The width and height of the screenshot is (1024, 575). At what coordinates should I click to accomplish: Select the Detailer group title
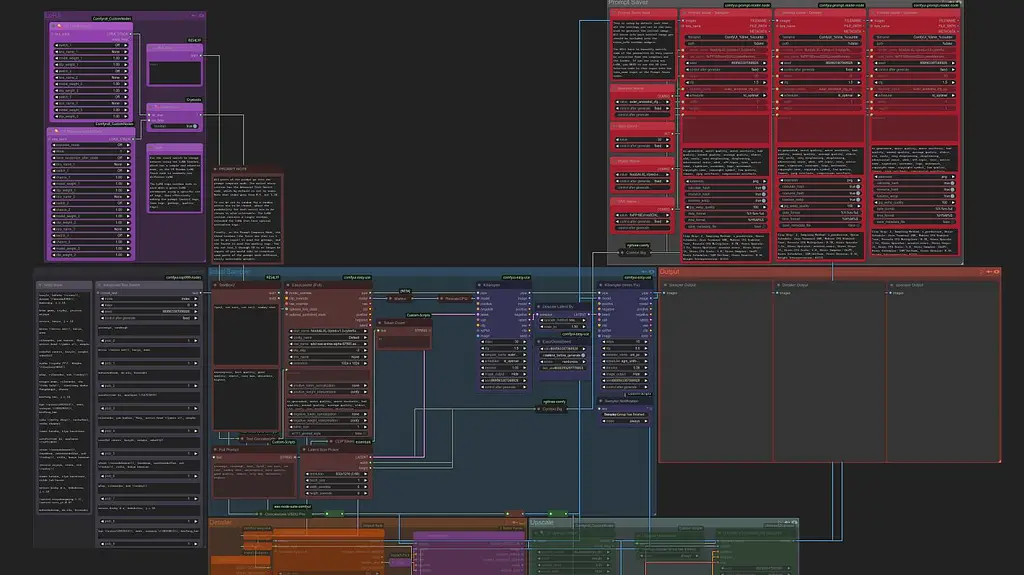point(221,522)
